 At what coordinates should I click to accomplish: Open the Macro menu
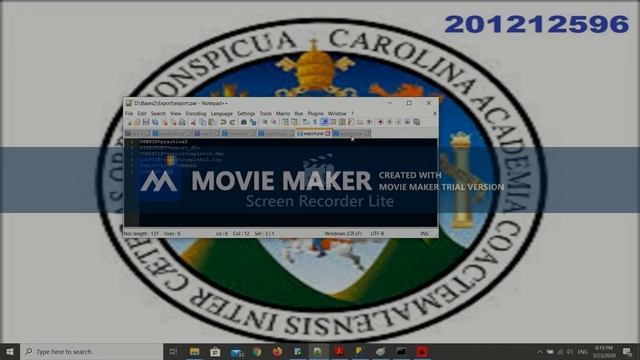click(283, 113)
